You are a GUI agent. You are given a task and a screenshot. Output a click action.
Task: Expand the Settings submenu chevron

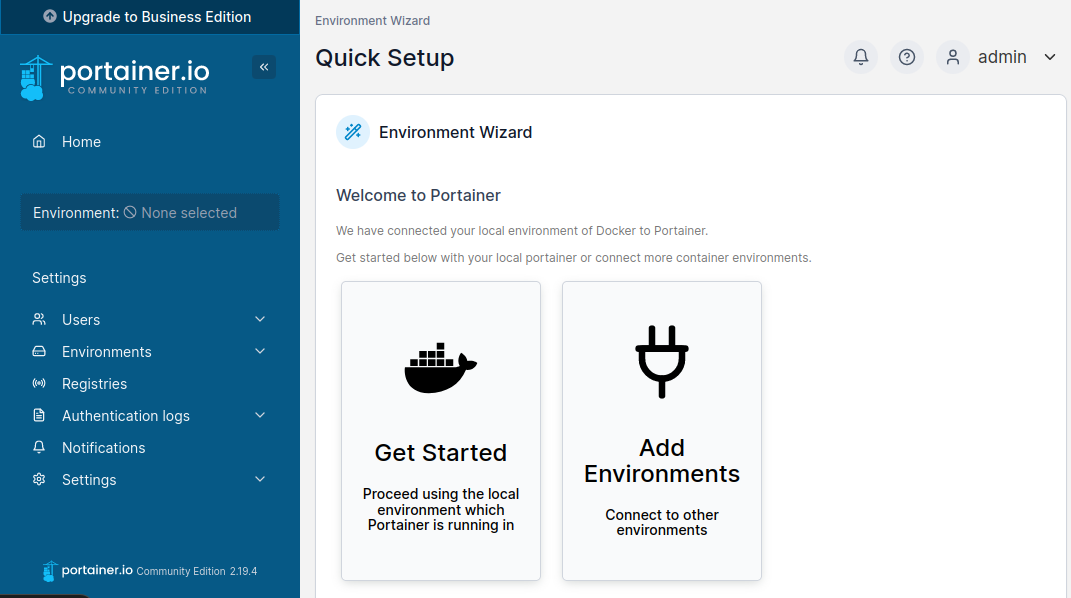[x=260, y=479]
